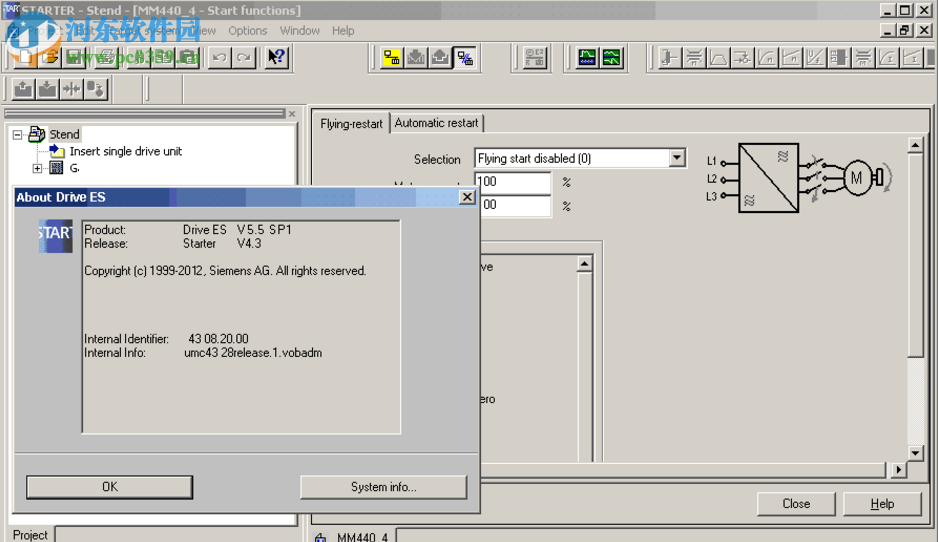Open the Selection combo box dropdown arrow
938x542 pixels.
pyautogui.click(x=677, y=158)
